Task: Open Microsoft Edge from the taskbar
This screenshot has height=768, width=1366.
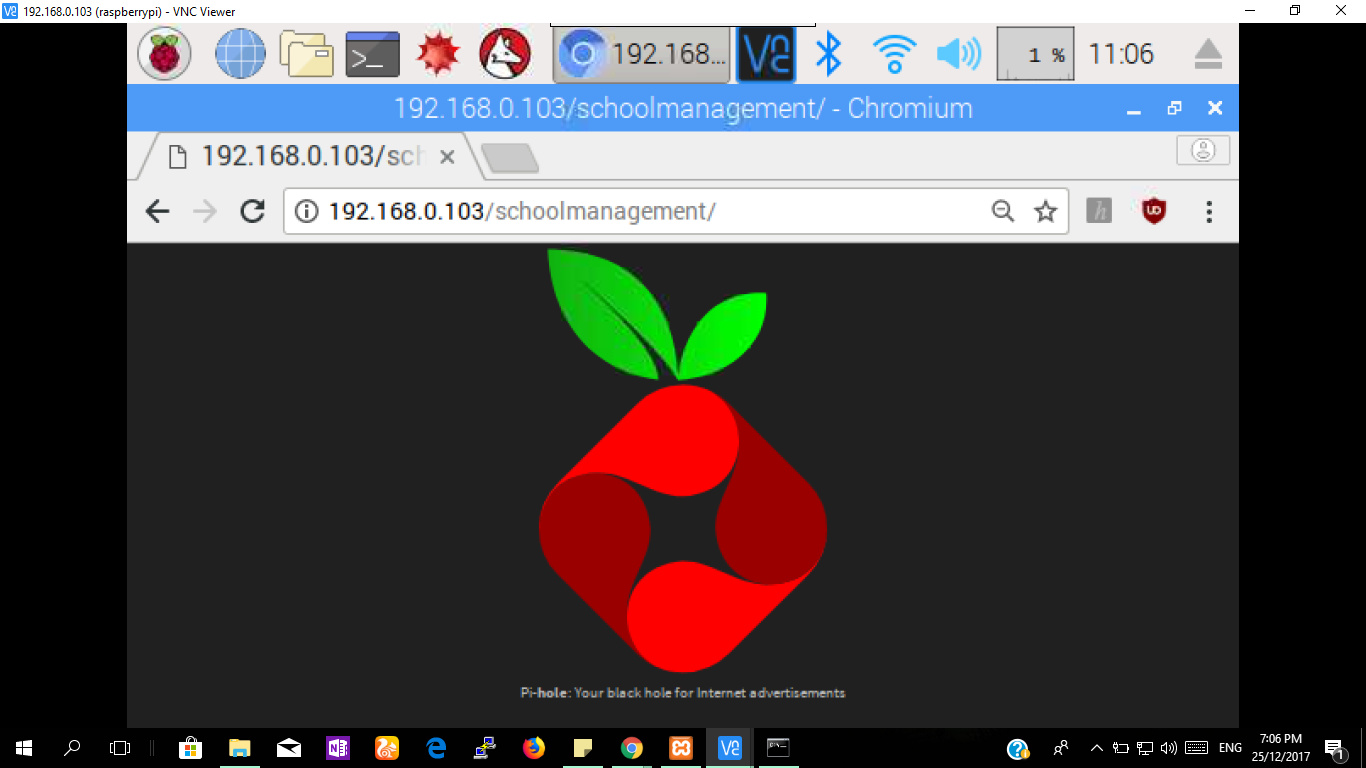Action: coord(436,747)
